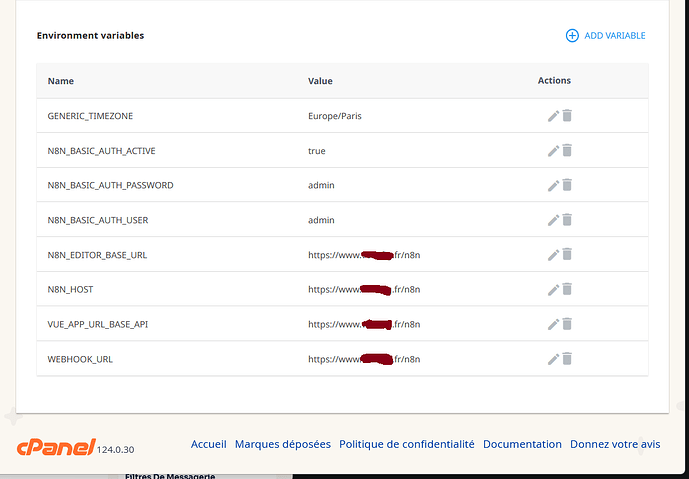The height and width of the screenshot is (479, 689).
Task: Open the Marques déposées link
Action: (283, 444)
